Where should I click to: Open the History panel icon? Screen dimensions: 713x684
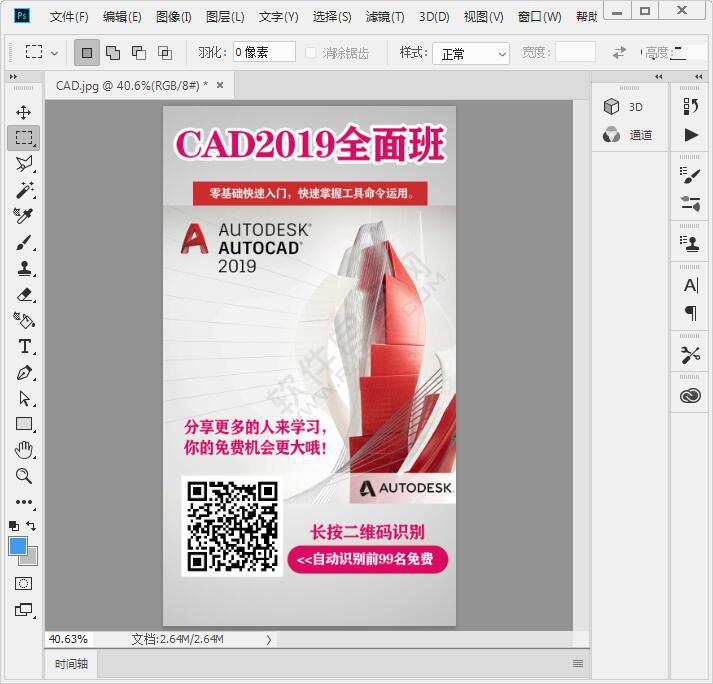pyautogui.click(x=690, y=107)
